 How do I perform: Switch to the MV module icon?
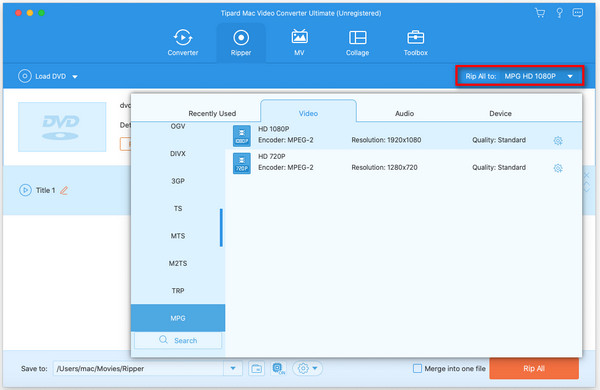[x=299, y=37]
